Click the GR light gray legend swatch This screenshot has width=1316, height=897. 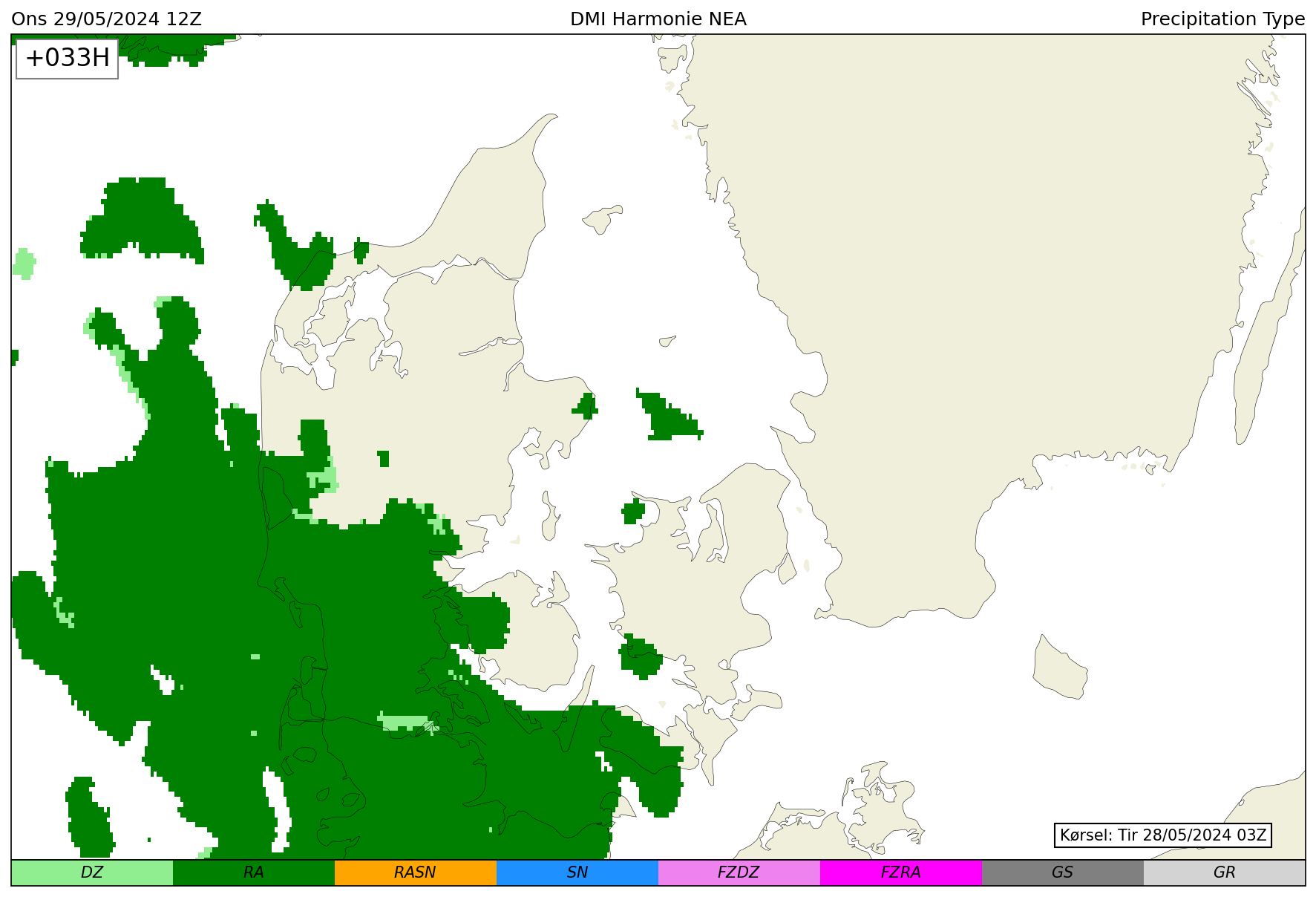coord(1225,872)
